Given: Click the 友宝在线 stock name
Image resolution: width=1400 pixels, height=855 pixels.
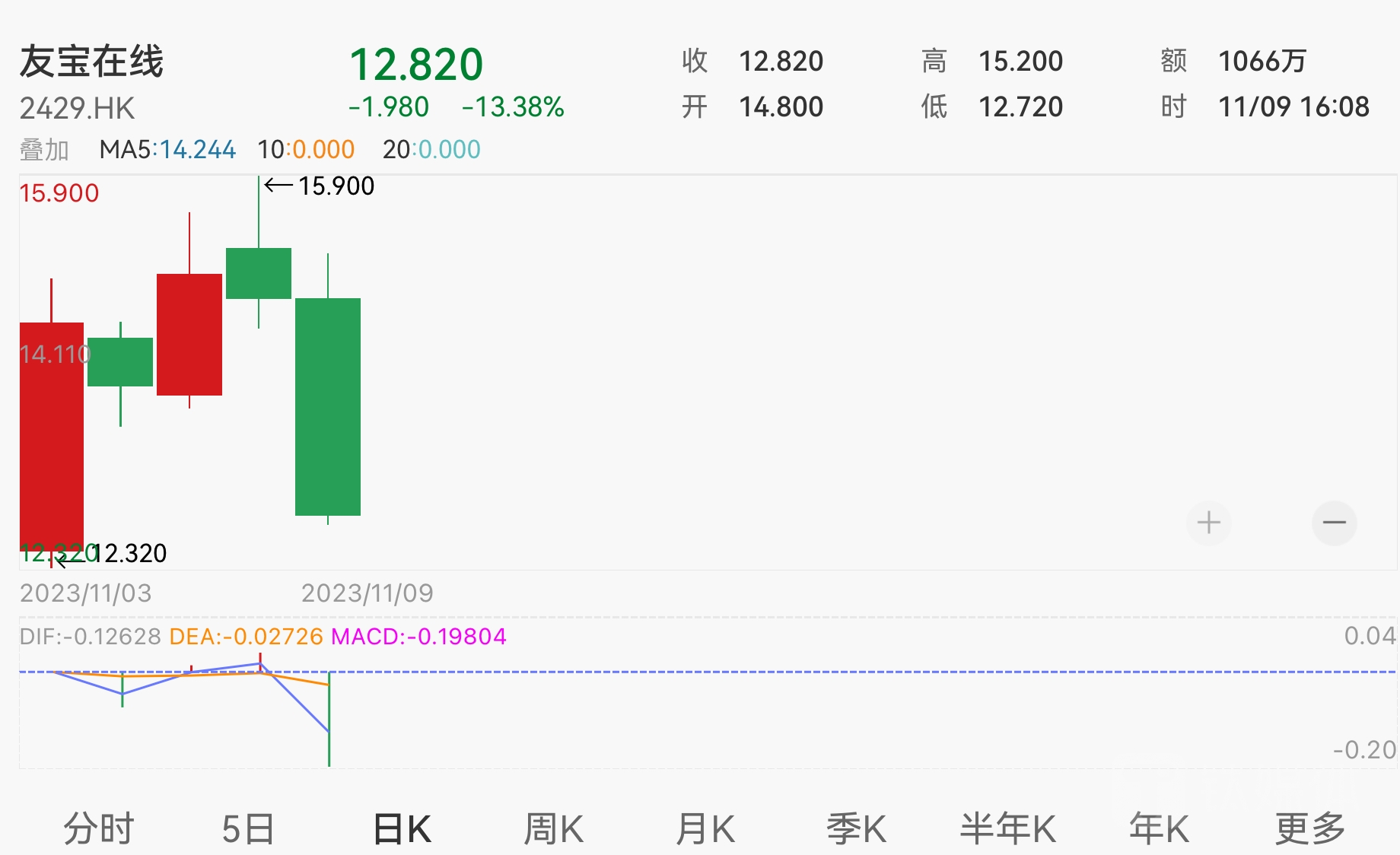Looking at the screenshot, I should [91, 62].
